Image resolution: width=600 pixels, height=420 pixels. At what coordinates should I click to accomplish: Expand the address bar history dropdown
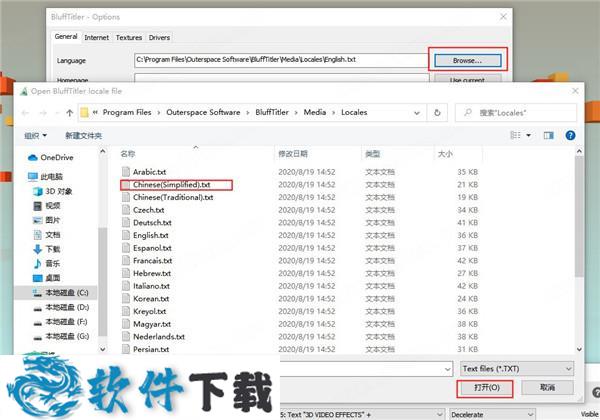pos(417,113)
